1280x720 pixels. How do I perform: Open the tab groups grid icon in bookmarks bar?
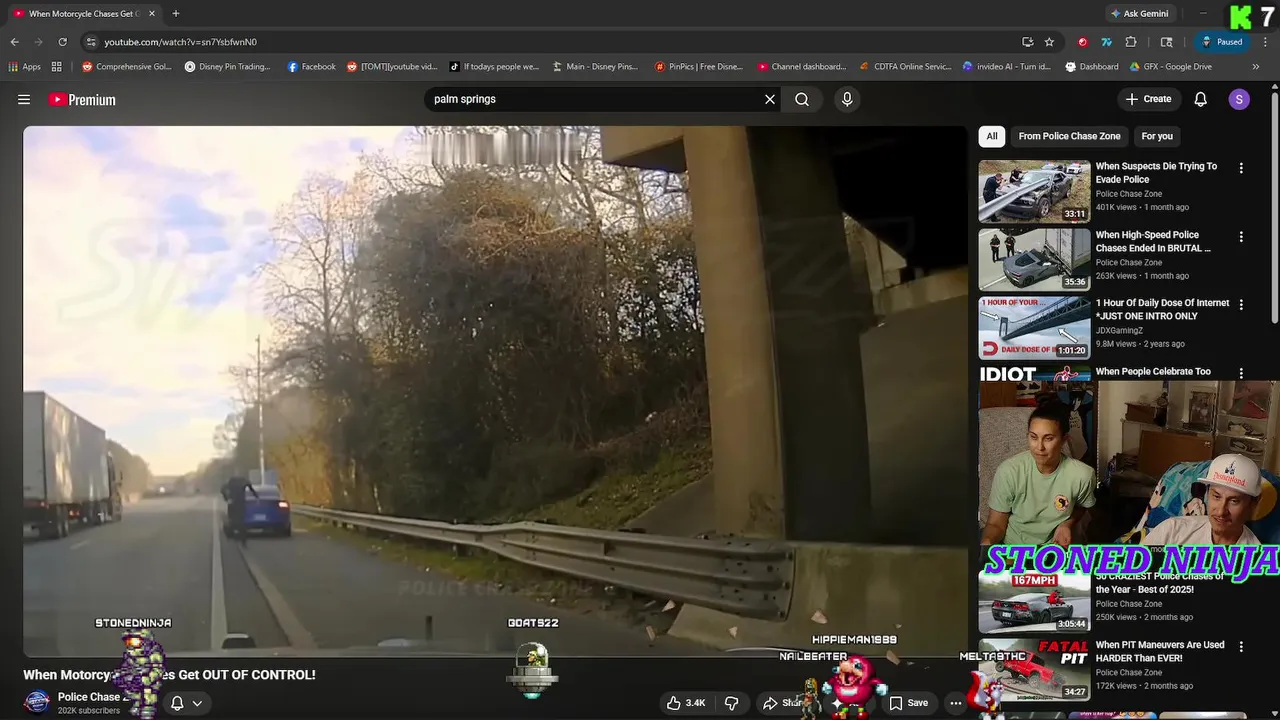(56, 67)
